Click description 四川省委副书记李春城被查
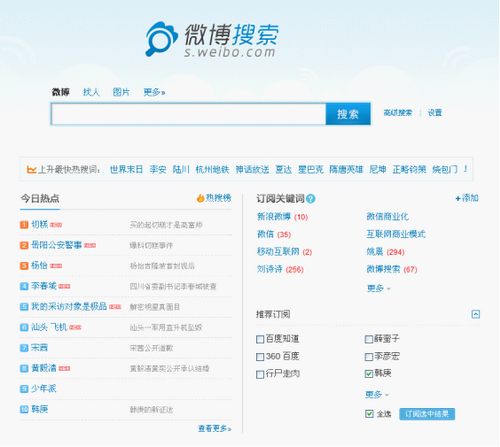This screenshot has height=447, width=500. [173, 287]
